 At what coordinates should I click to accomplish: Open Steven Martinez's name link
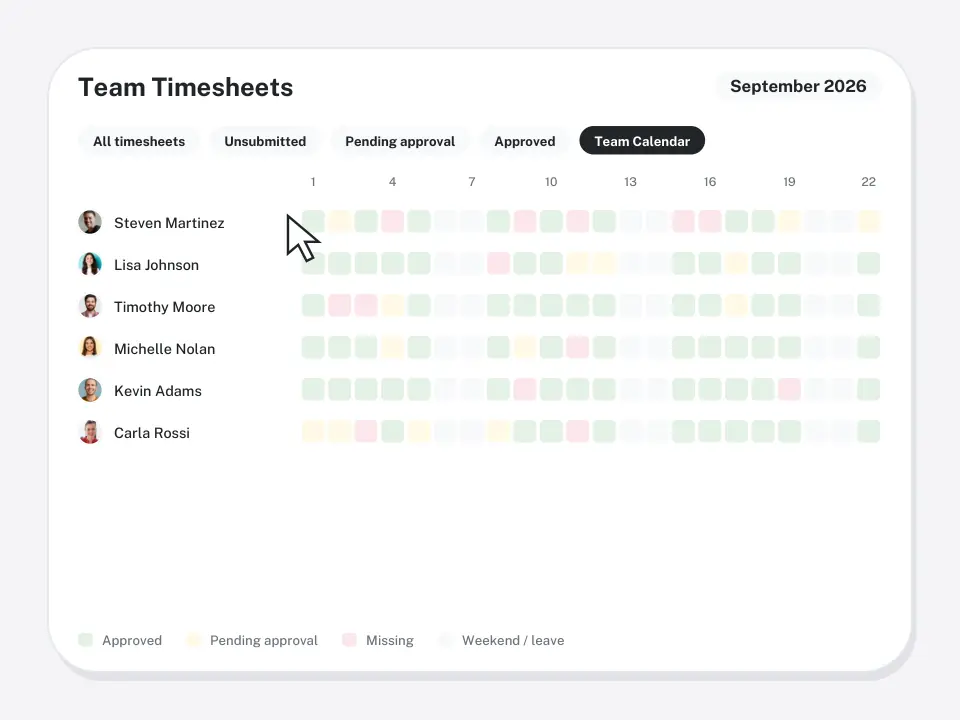tap(169, 223)
